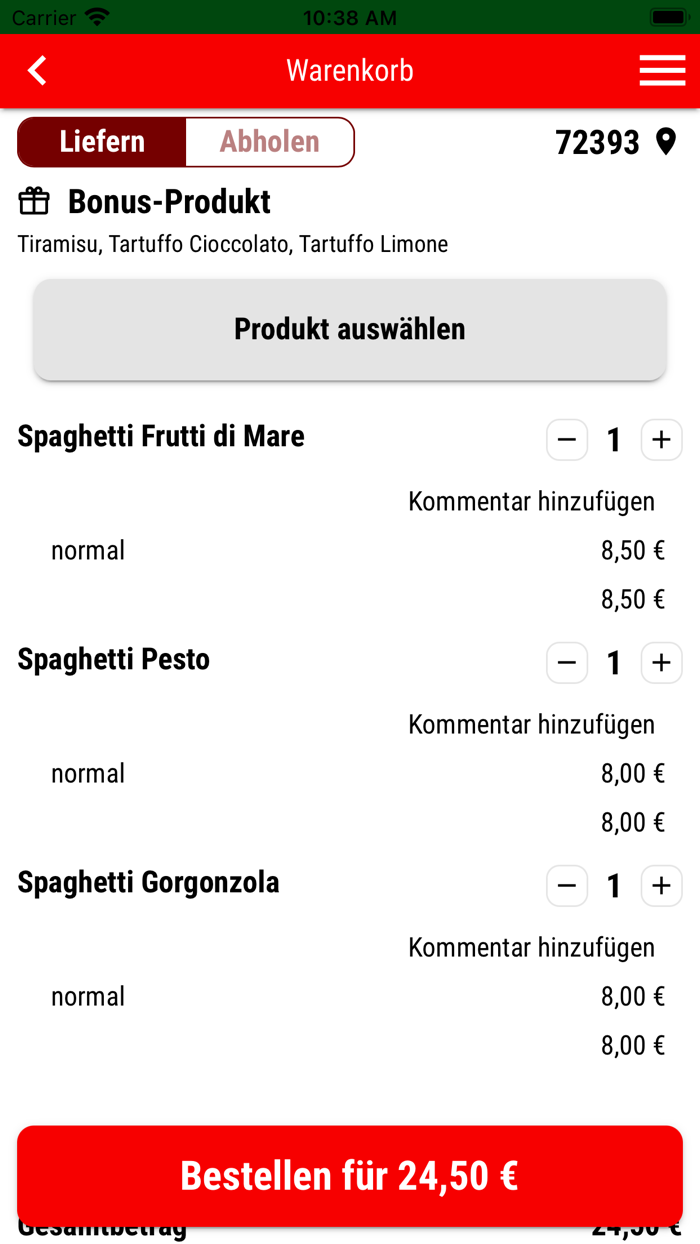Open product selection for the bonus dessert
The height and width of the screenshot is (1244, 700).
349,328
